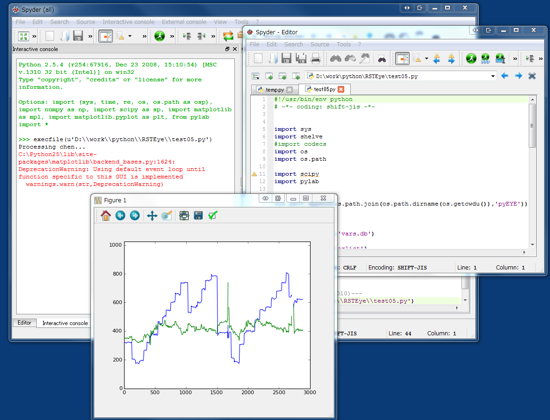Expand overflow chevron after main maximize icon

[34, 36]
